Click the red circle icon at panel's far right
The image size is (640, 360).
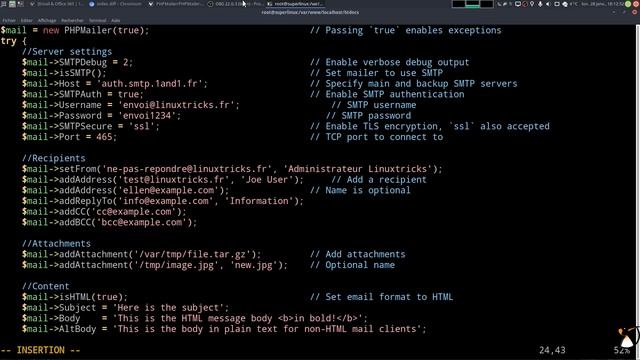[636, 4]
